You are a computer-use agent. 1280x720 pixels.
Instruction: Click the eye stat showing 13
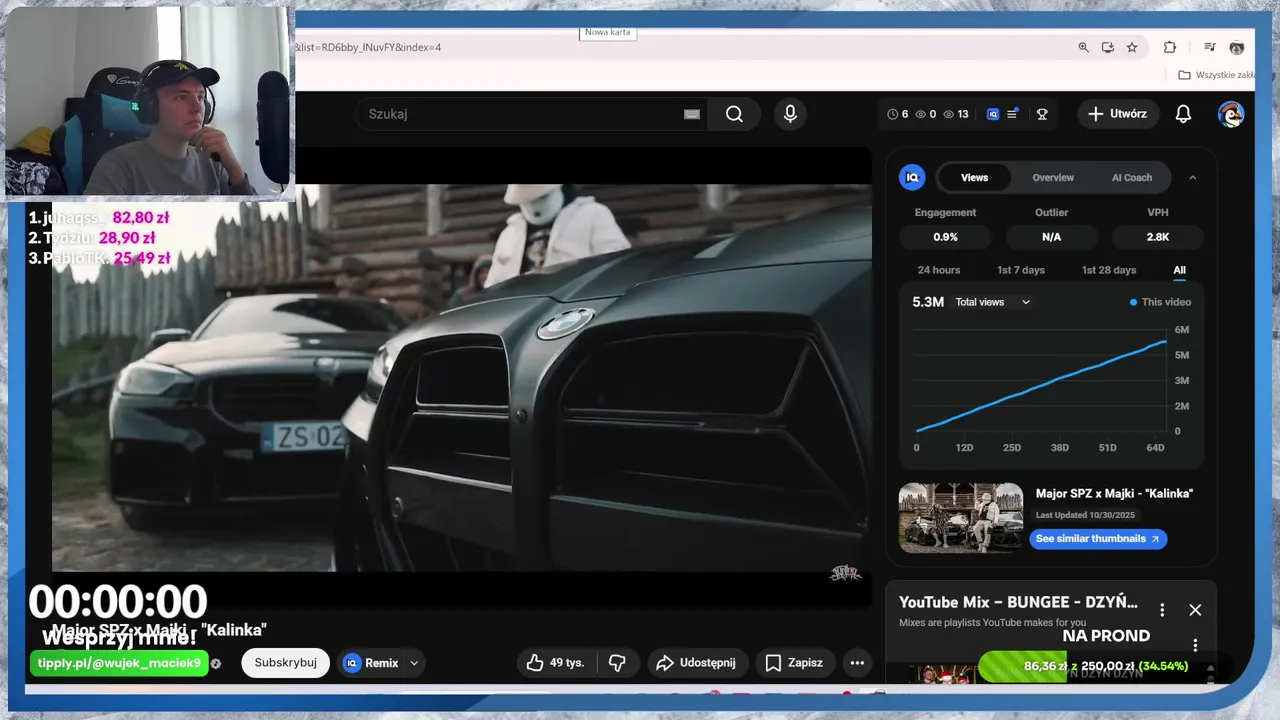coord(956,114)
